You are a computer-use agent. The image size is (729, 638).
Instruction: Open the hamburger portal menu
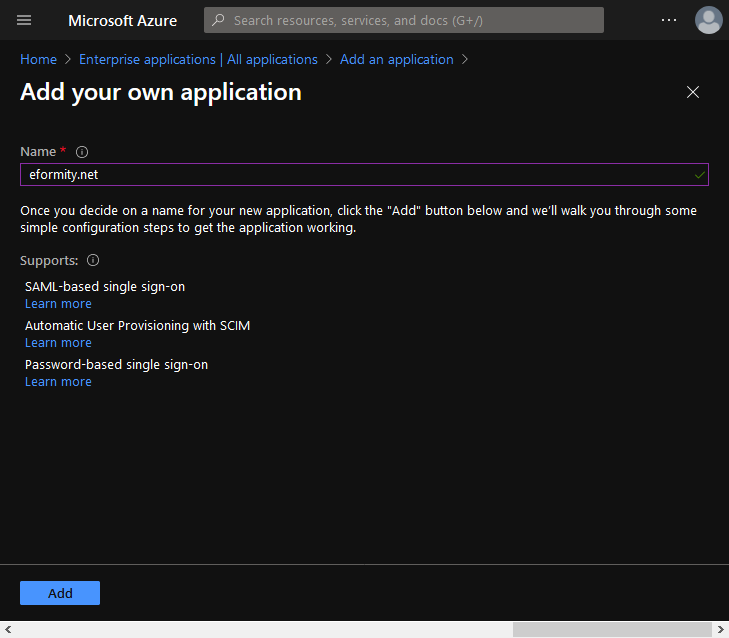click(x=24, y=20)
